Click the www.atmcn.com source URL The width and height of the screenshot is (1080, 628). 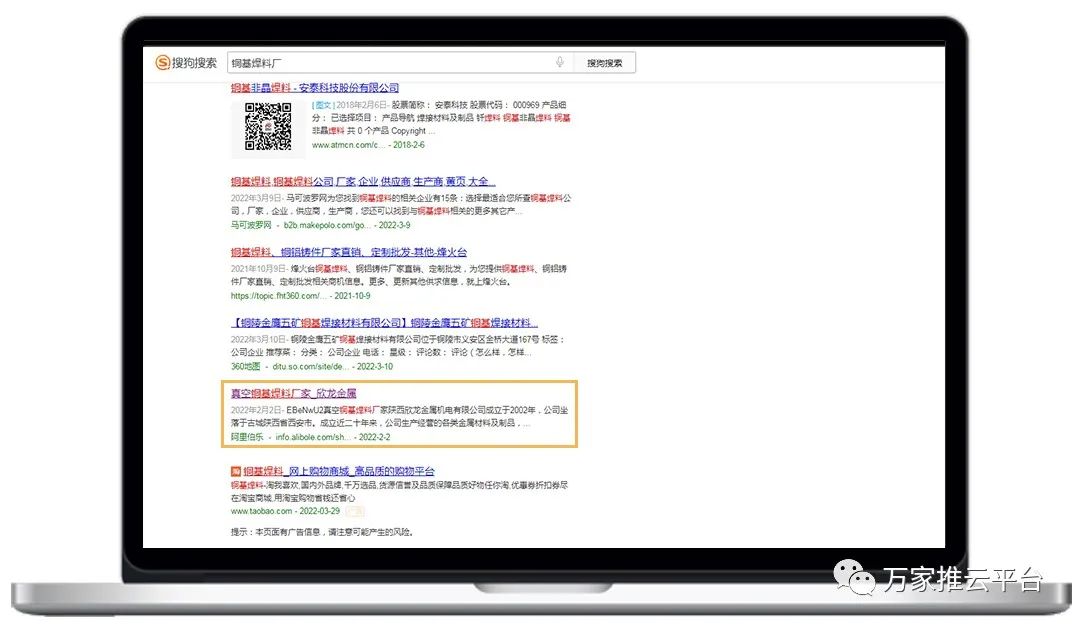tap(347, 145)
